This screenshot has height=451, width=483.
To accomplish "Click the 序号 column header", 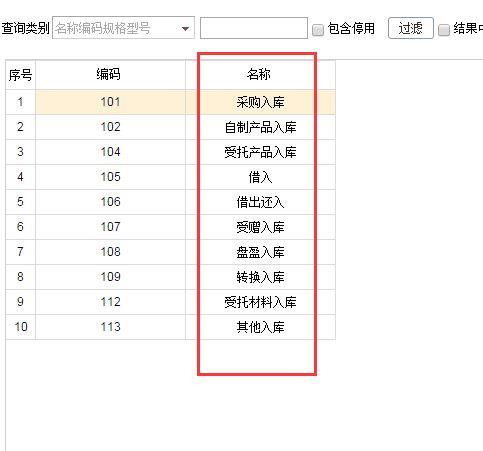I will tap(20, 75).
